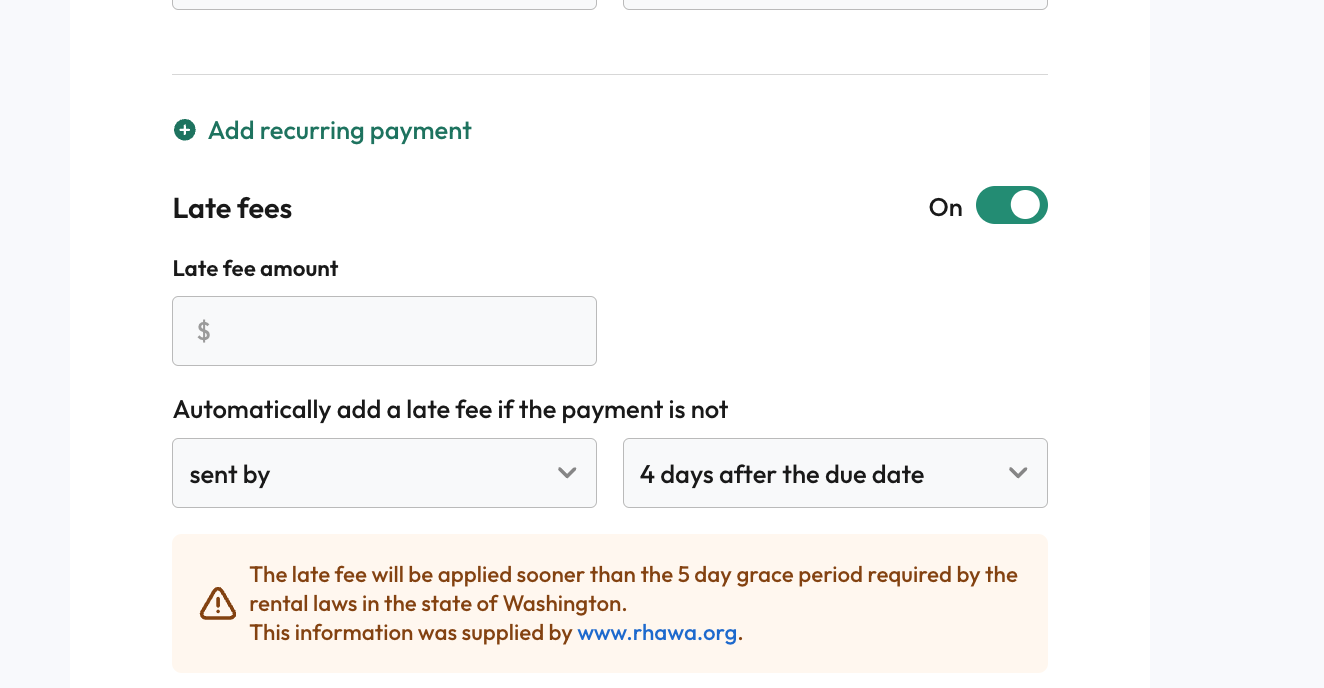Focus the Late fee amount input field
This screenshot has height=688, width=1324.
[x=384, y=331]
